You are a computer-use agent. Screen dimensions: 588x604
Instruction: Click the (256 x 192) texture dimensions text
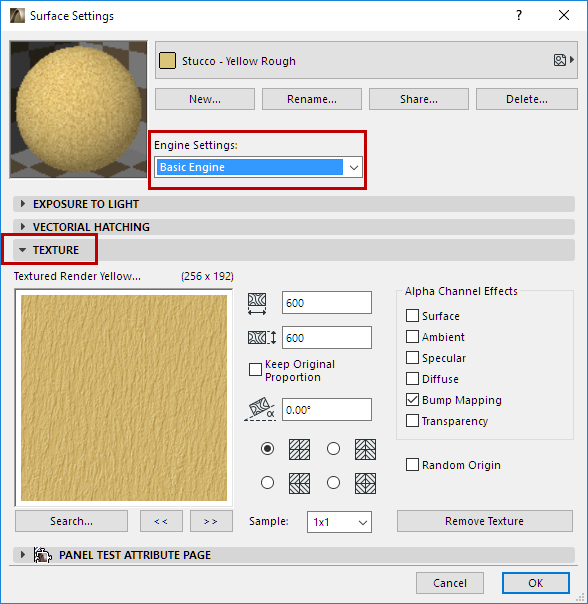pyautogui.click(x=207, y=276)
